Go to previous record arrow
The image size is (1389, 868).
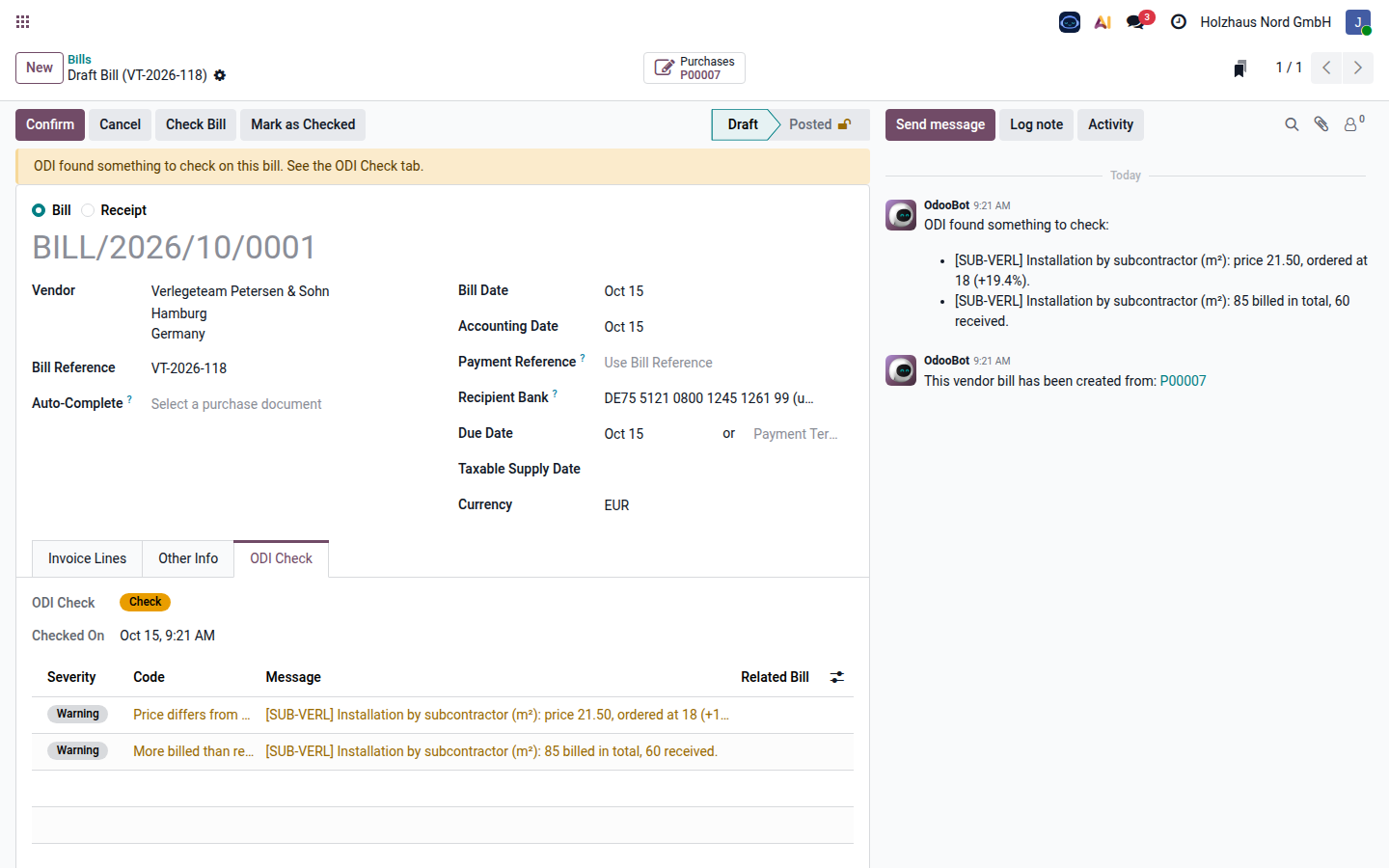[x=1326, y=68]
